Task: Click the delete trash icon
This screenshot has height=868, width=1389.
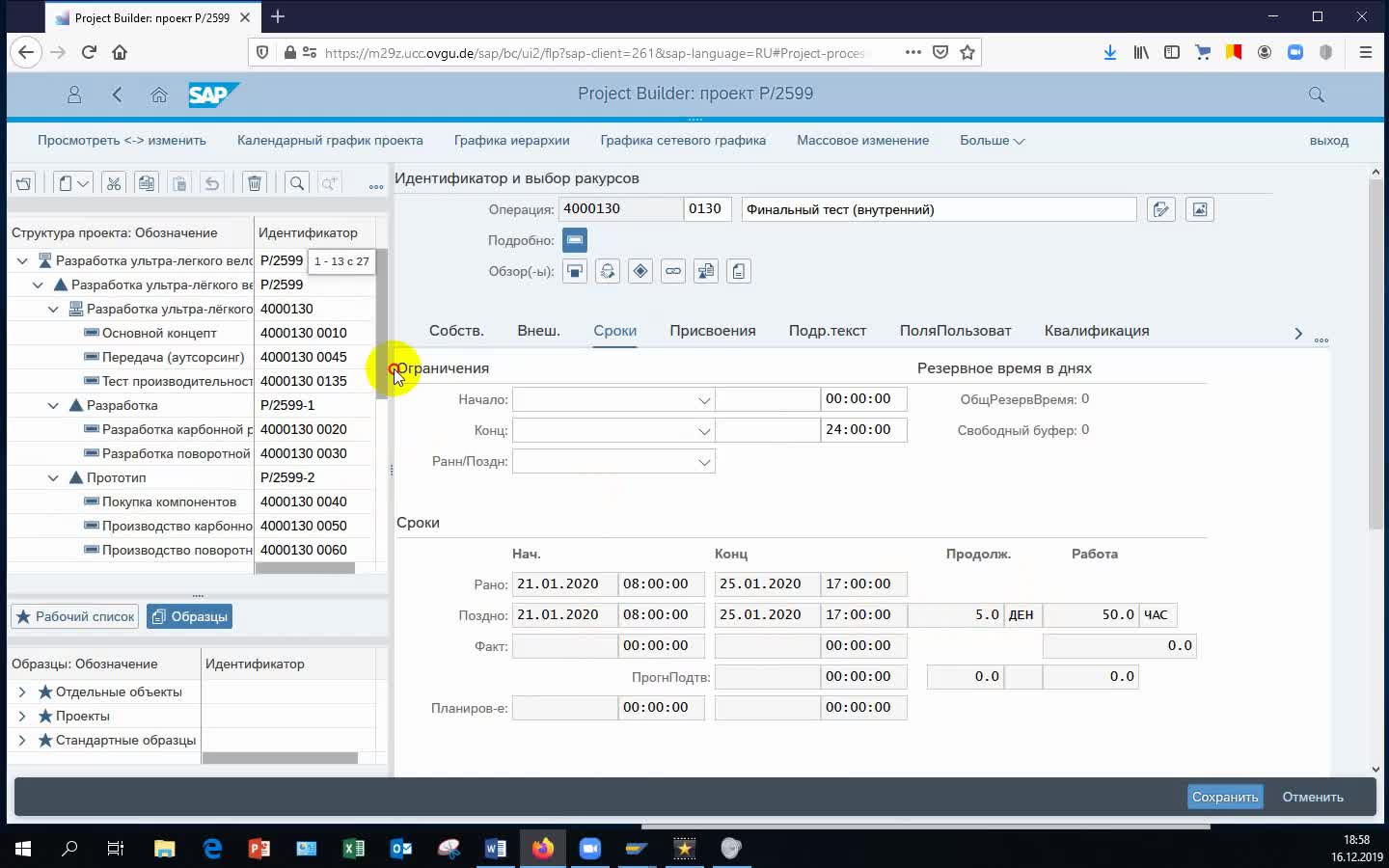Action: (254, 183)
